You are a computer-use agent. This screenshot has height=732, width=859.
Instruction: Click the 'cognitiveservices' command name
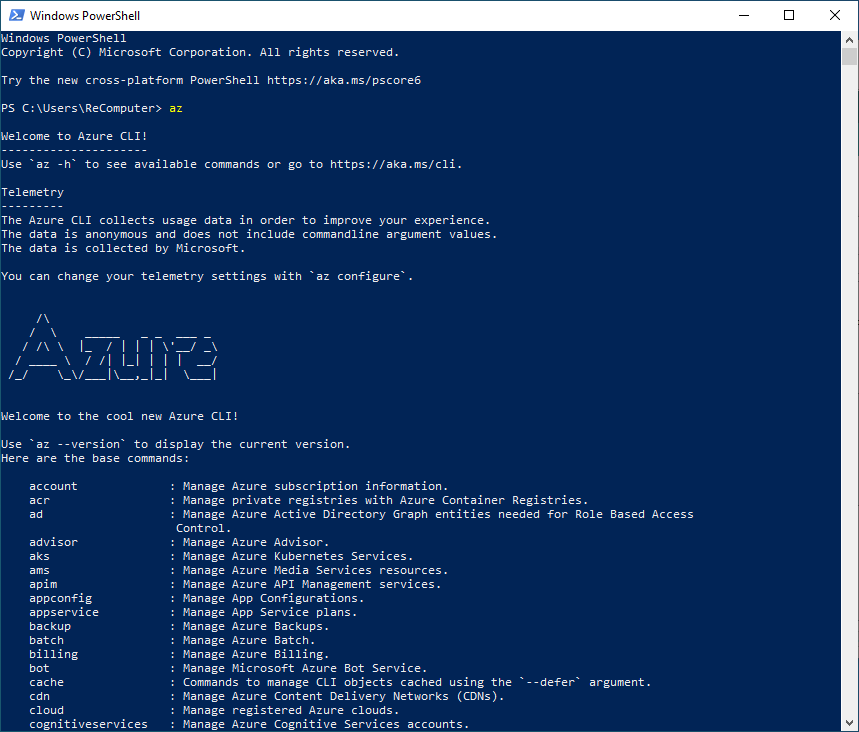point(88,724)
